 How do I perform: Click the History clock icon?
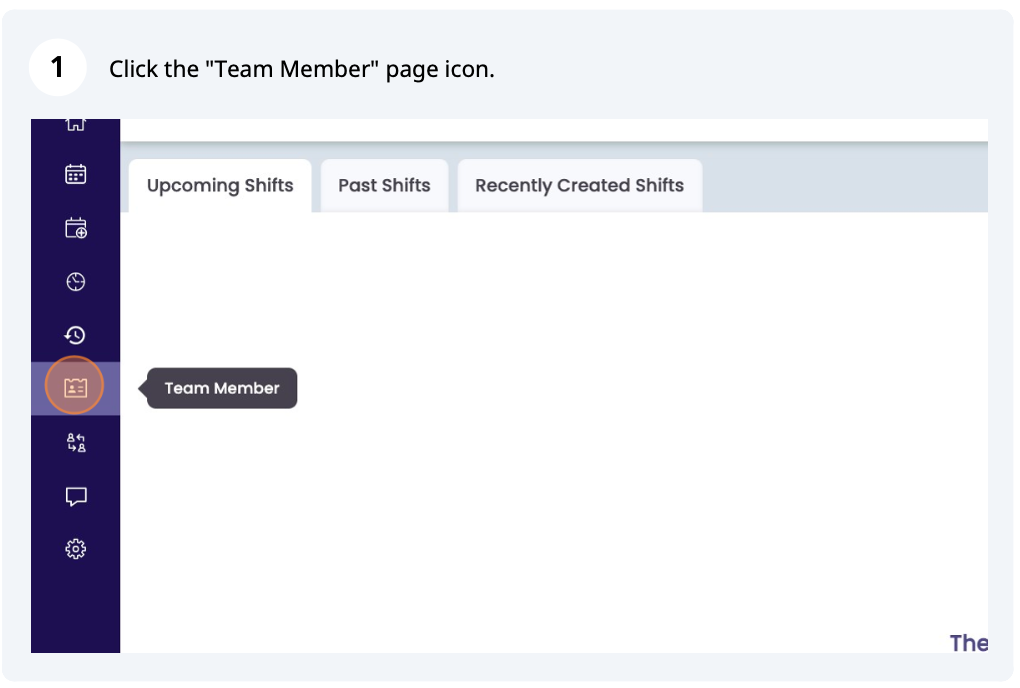76,335
